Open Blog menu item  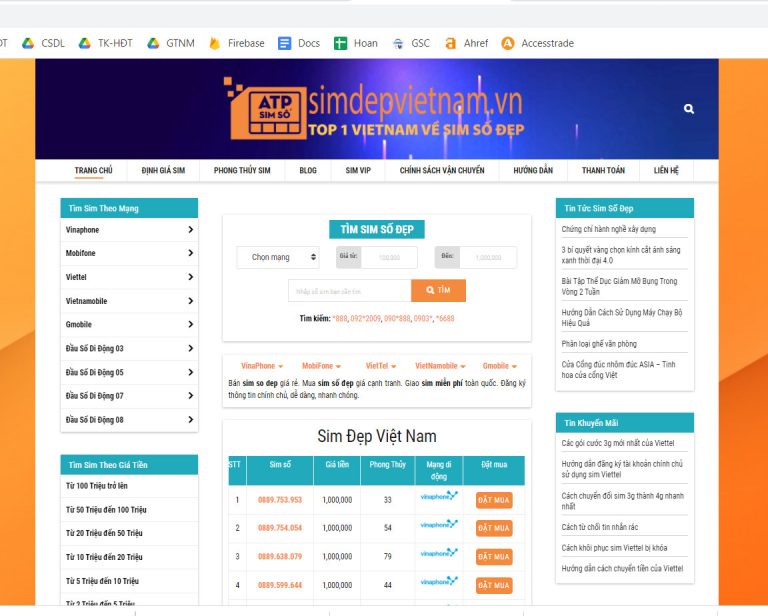click(x=308, y=170)
